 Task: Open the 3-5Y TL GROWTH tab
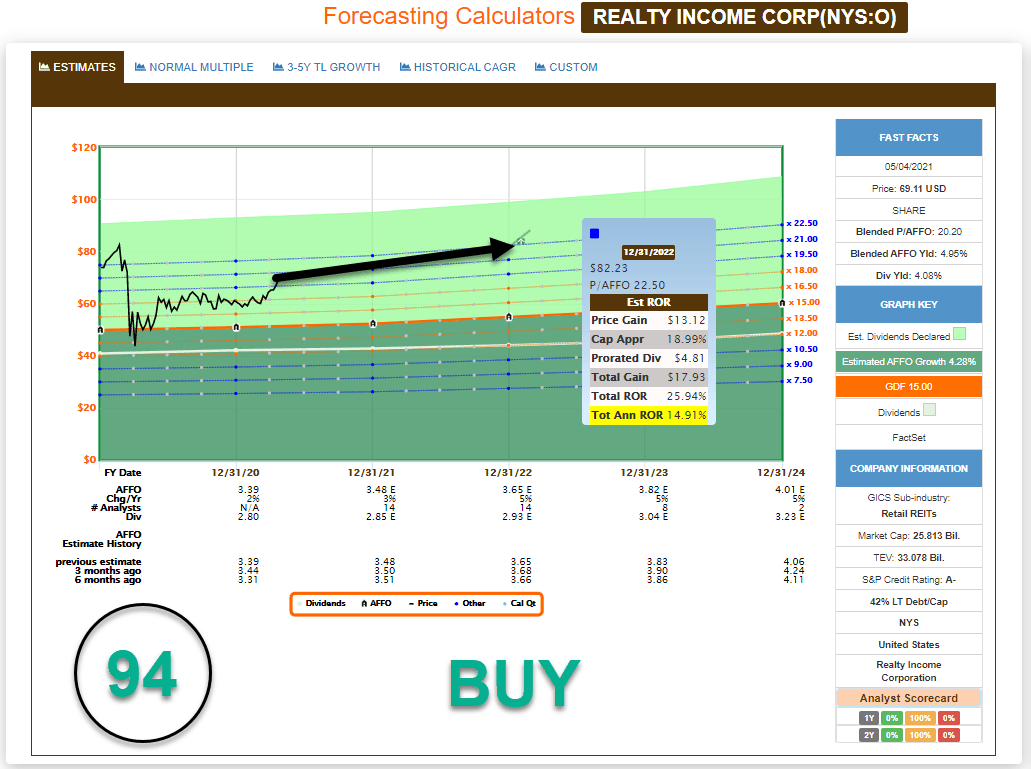click(325, 67)
